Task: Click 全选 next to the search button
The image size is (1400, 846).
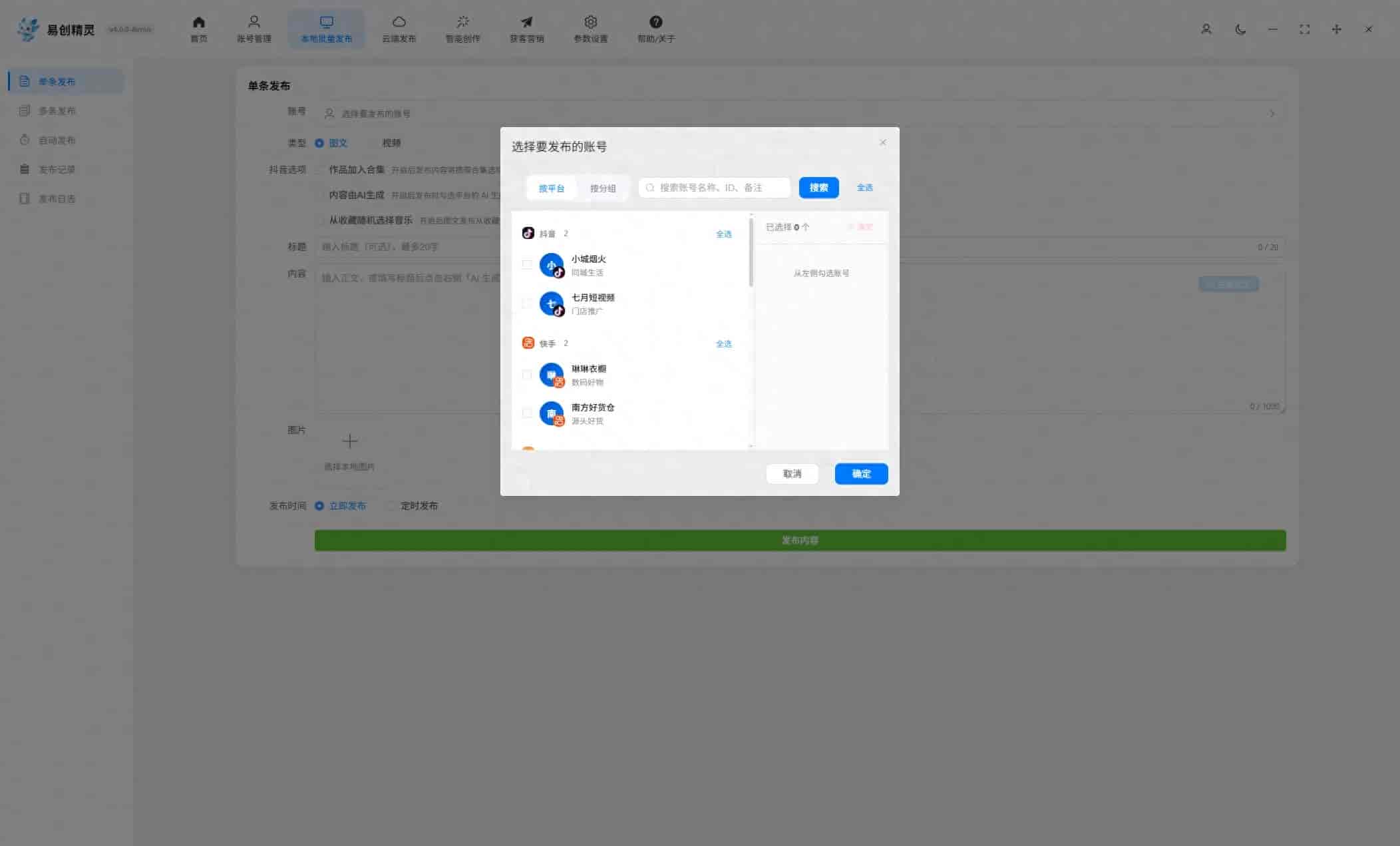Action: point(864,188)
